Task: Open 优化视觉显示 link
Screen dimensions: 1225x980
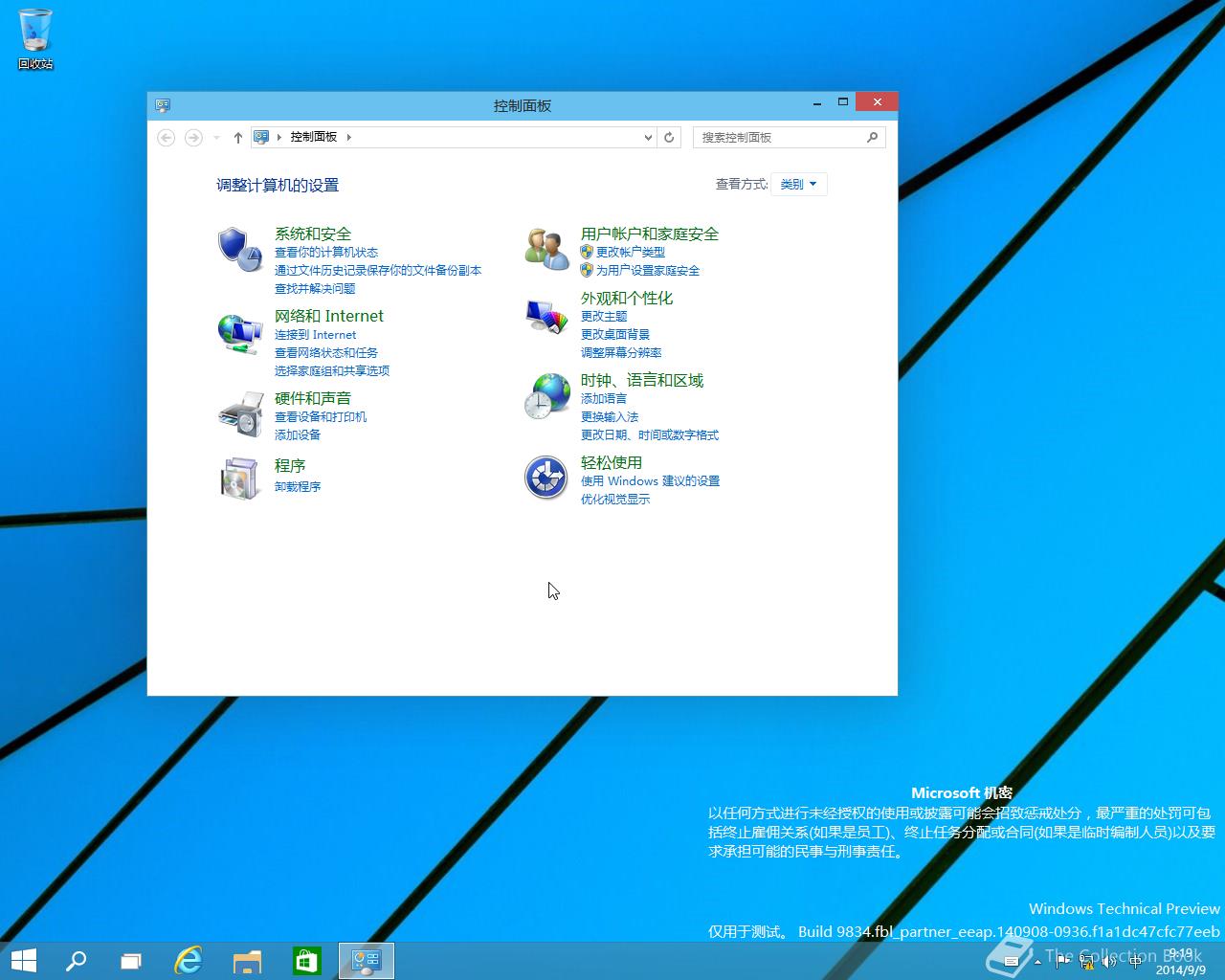Action: click(x=615, y=499)
